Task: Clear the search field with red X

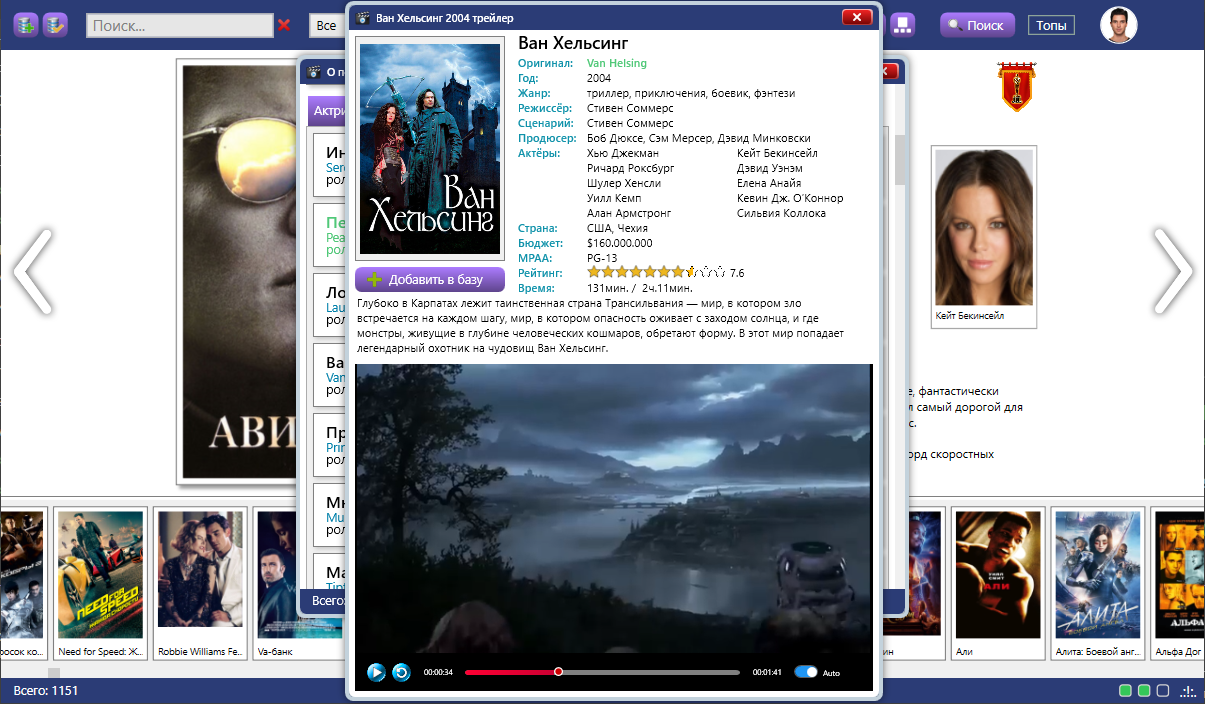Action: (284, 25)
